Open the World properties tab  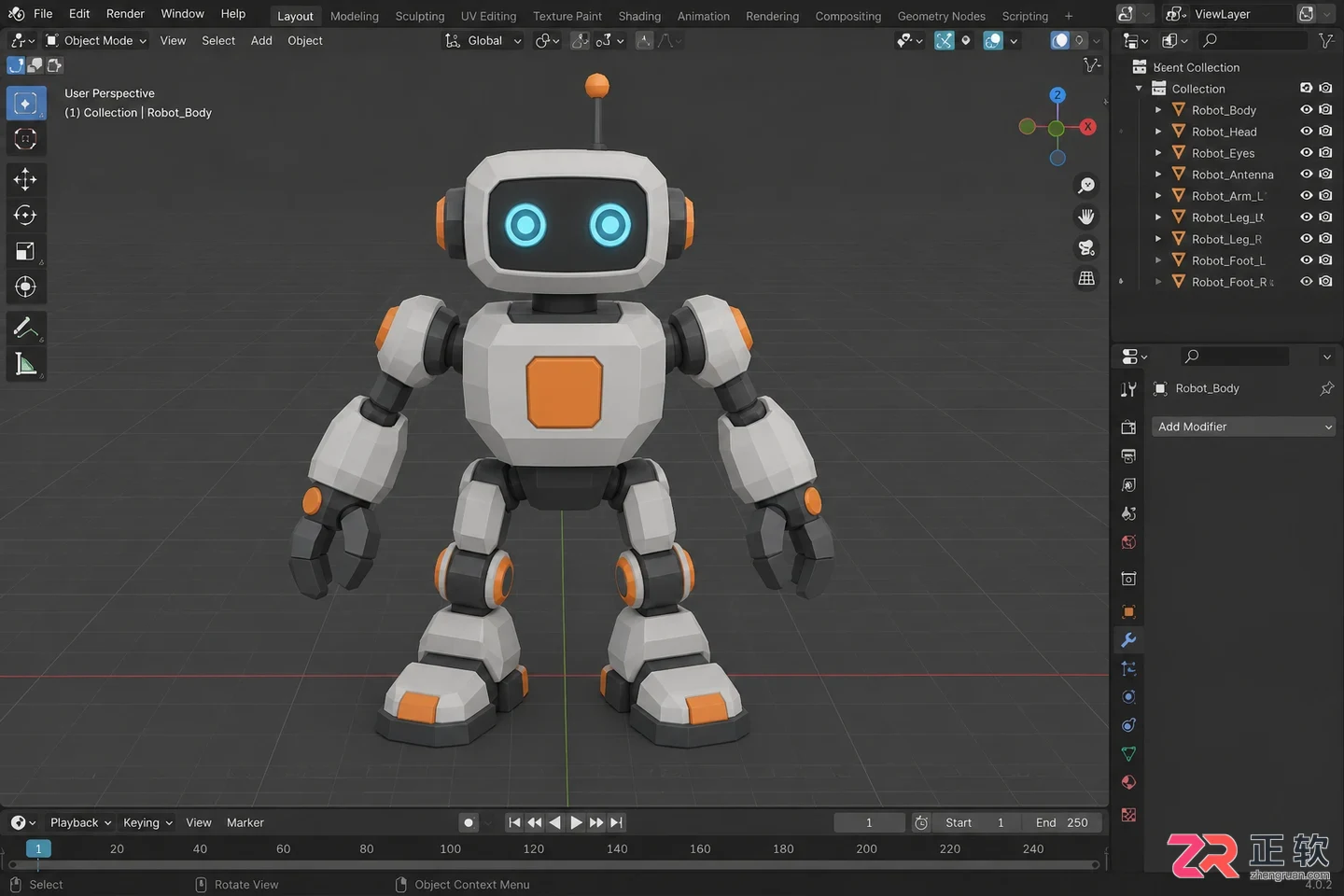point(1128,542)
